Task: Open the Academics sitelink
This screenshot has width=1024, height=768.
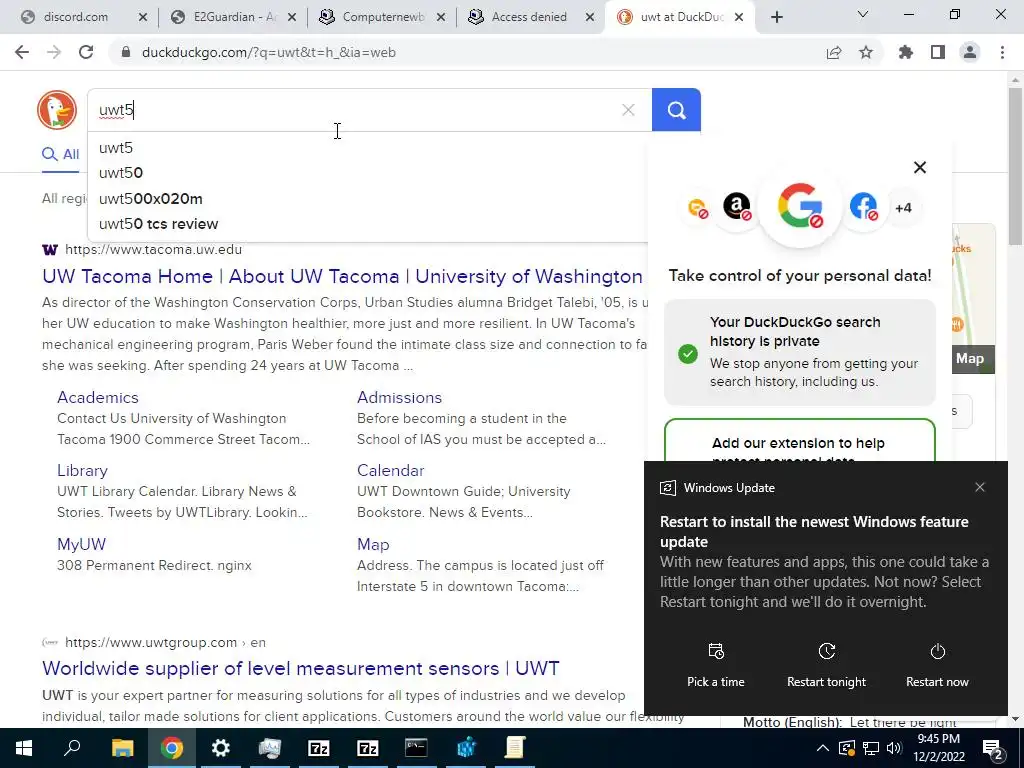Action: pos(98,397)
